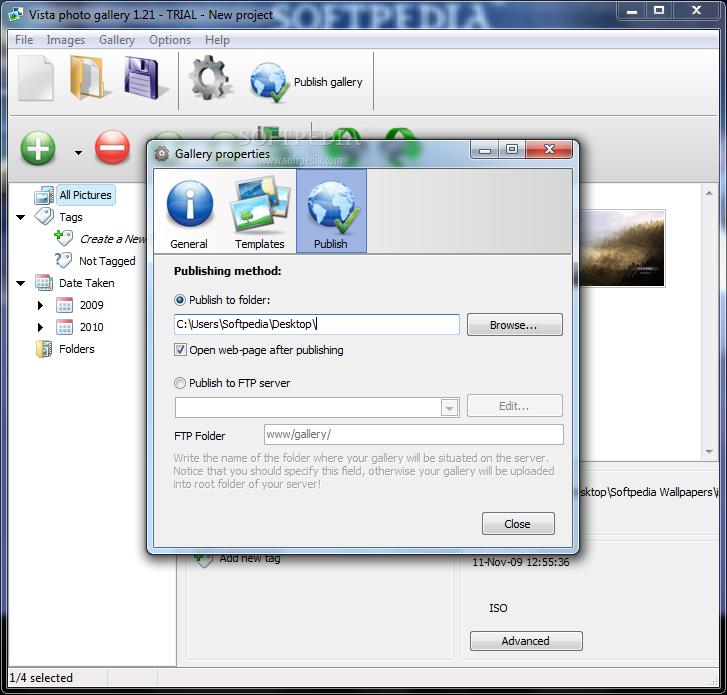The width and height of the screenshot is (727, 695).
Task: Select the forest wallpaper thumbnail
Action: pyautogui.click(x=622, y=249)
